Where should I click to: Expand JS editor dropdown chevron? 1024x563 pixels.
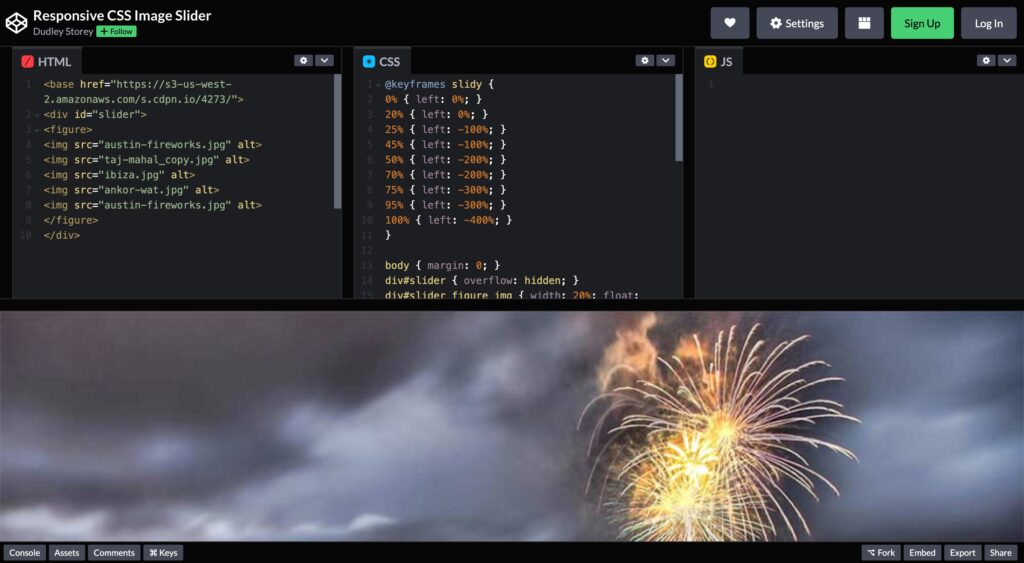coord(1006,61)
